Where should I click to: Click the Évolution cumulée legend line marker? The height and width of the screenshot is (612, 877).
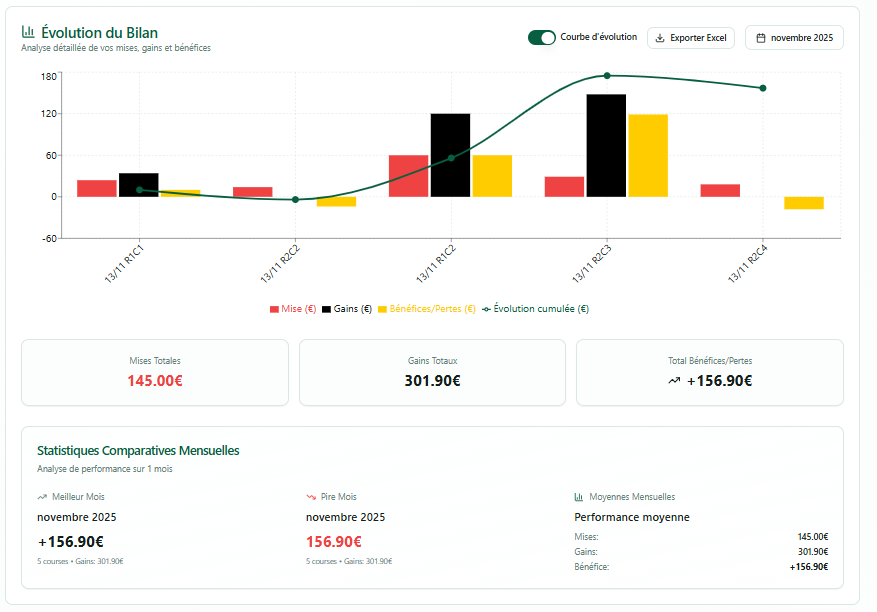coord(487,309)
